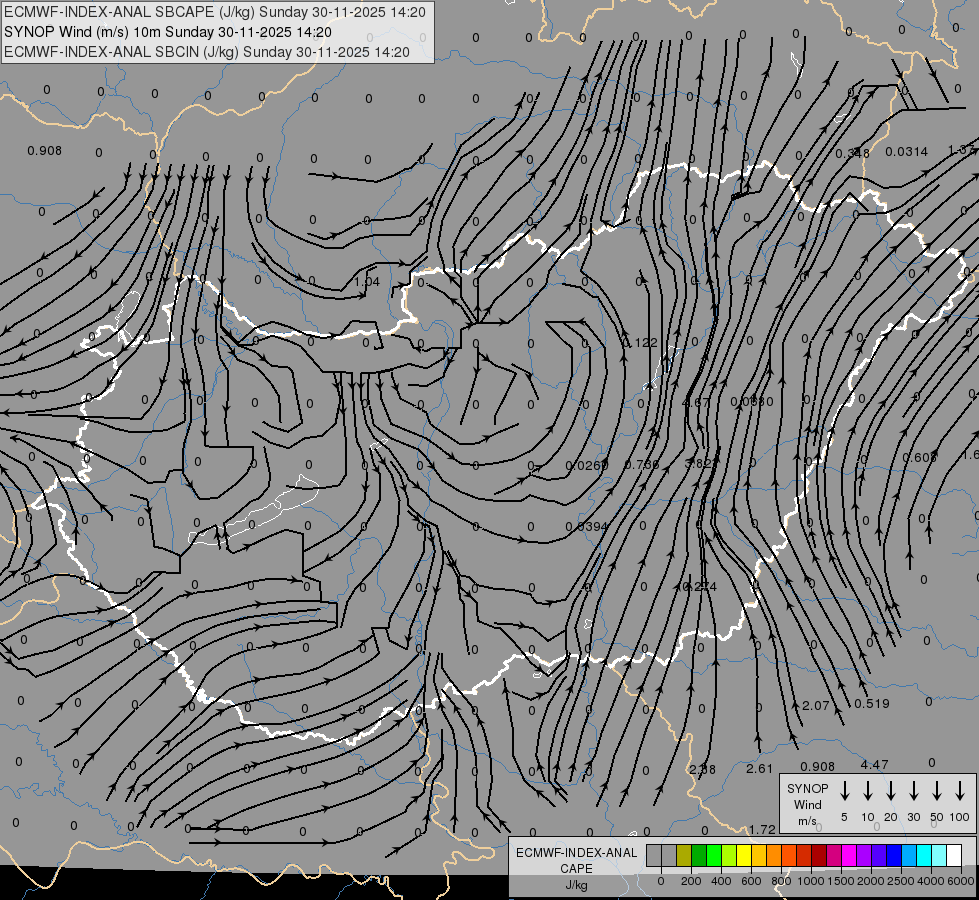This screenshot has width=979, height=900.
Task: Pick the deep blue swatch before 2500
Action: (x=893, y=855)
